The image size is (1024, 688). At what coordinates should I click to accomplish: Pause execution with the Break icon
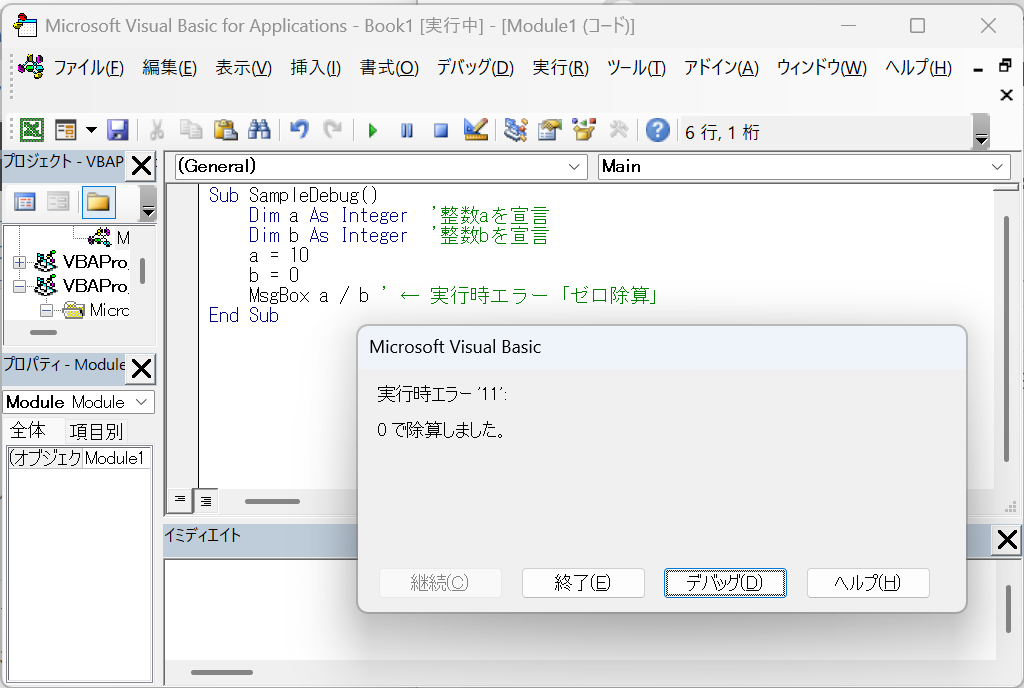point(407,131)
